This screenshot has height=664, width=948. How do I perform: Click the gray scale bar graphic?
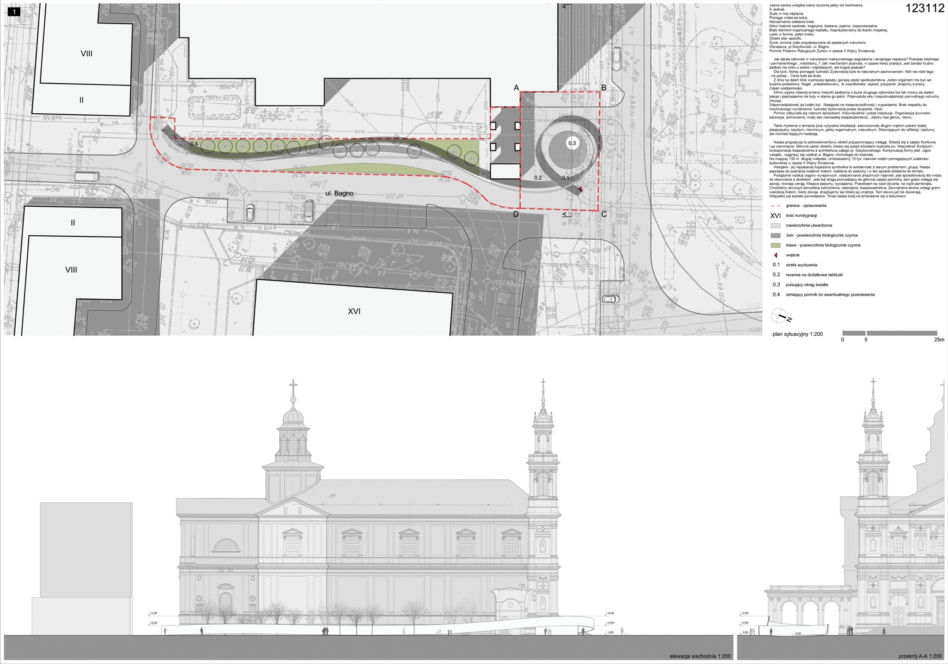[x=889, y=333]
